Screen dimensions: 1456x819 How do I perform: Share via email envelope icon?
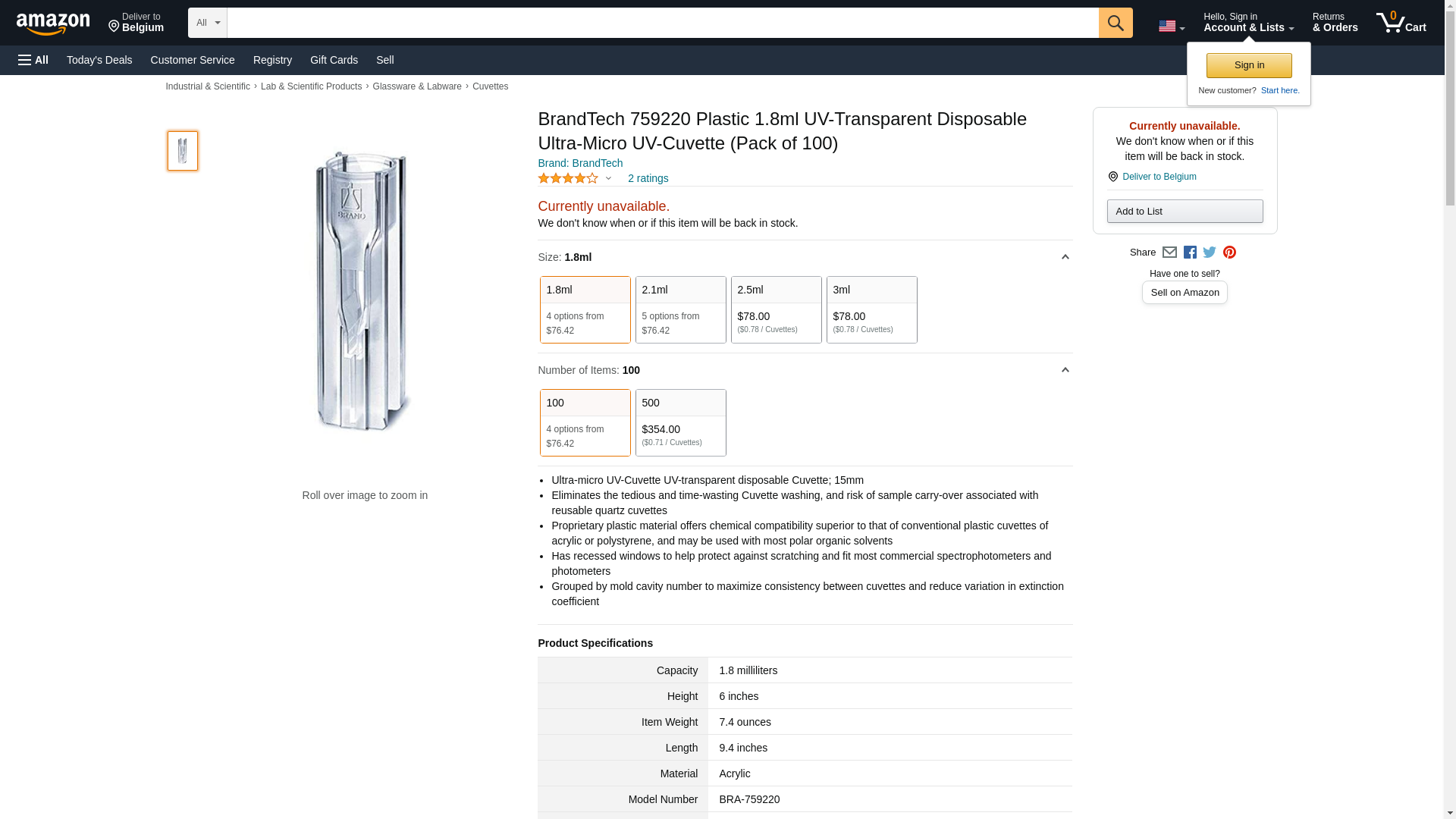pyautogui.click(x=1169, y=253)
